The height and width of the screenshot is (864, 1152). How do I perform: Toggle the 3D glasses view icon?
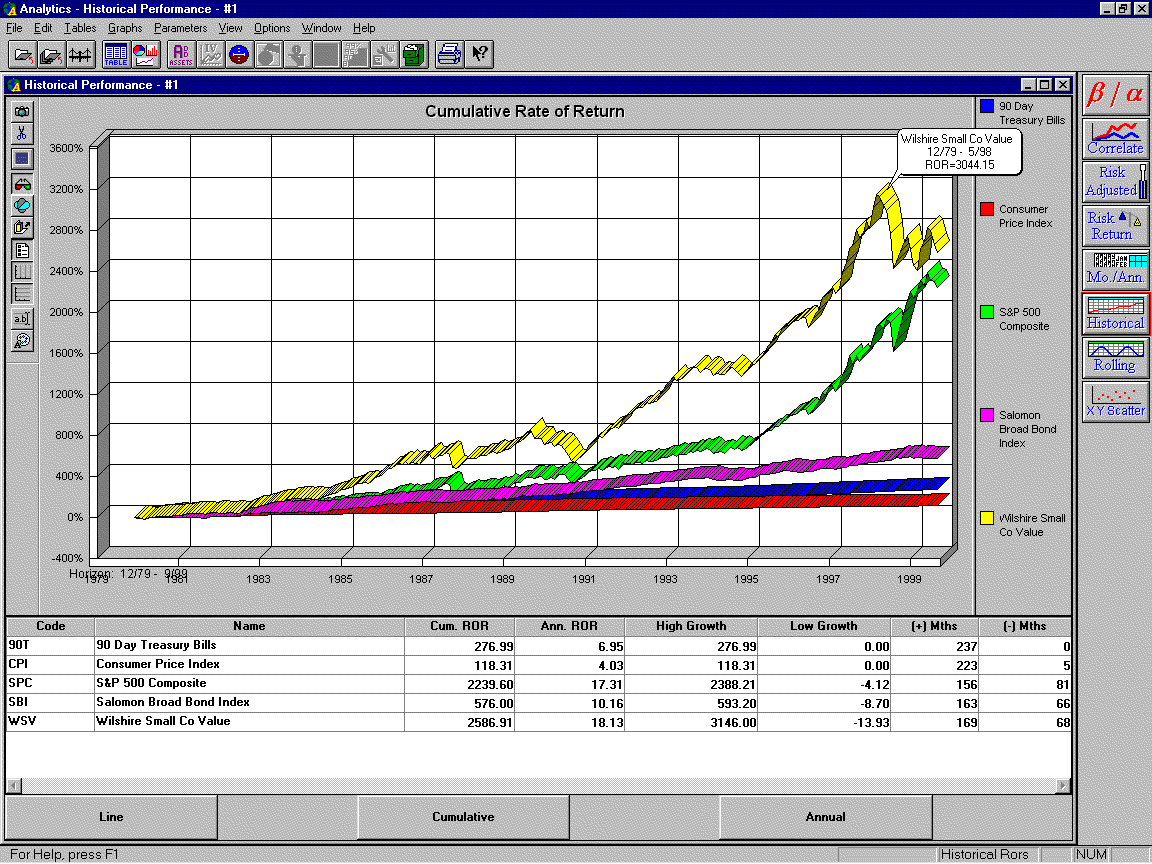[x=22, y=184]
